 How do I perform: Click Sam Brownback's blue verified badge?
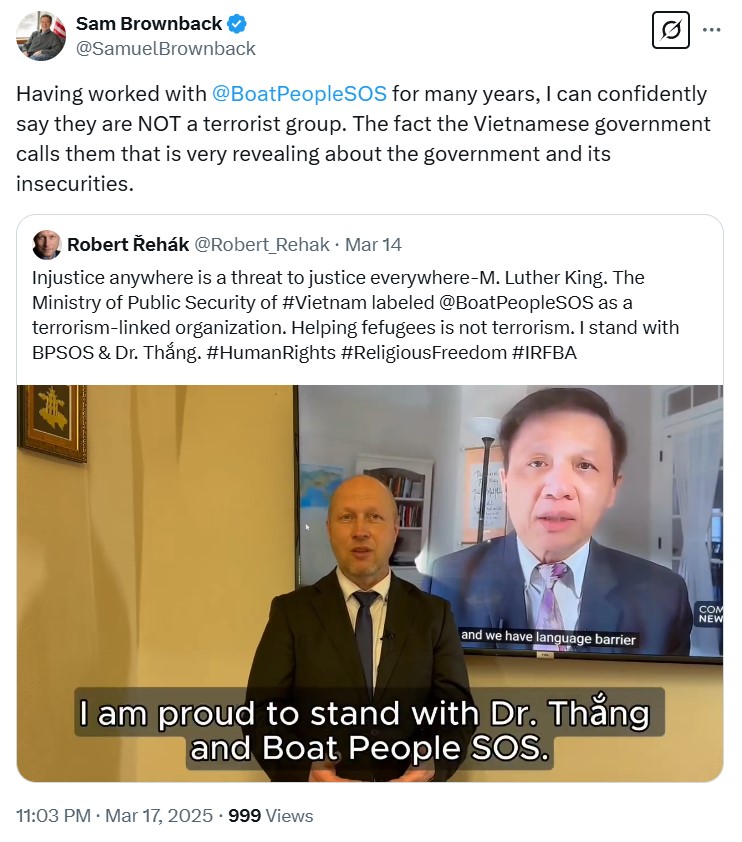tap(238, 24)
